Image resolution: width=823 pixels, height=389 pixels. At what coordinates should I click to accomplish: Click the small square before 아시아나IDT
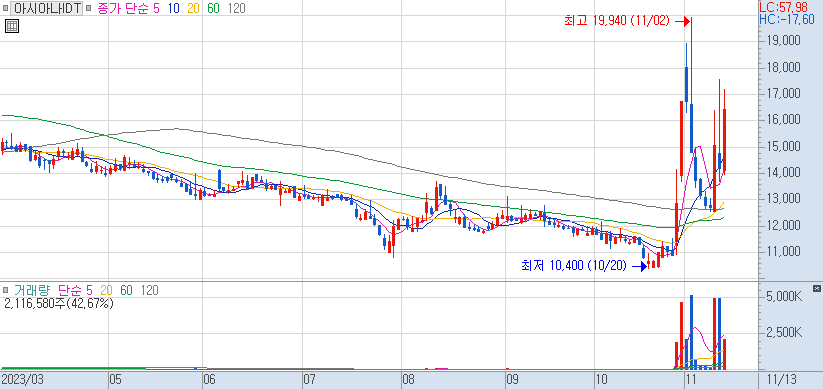coord(5,9)
